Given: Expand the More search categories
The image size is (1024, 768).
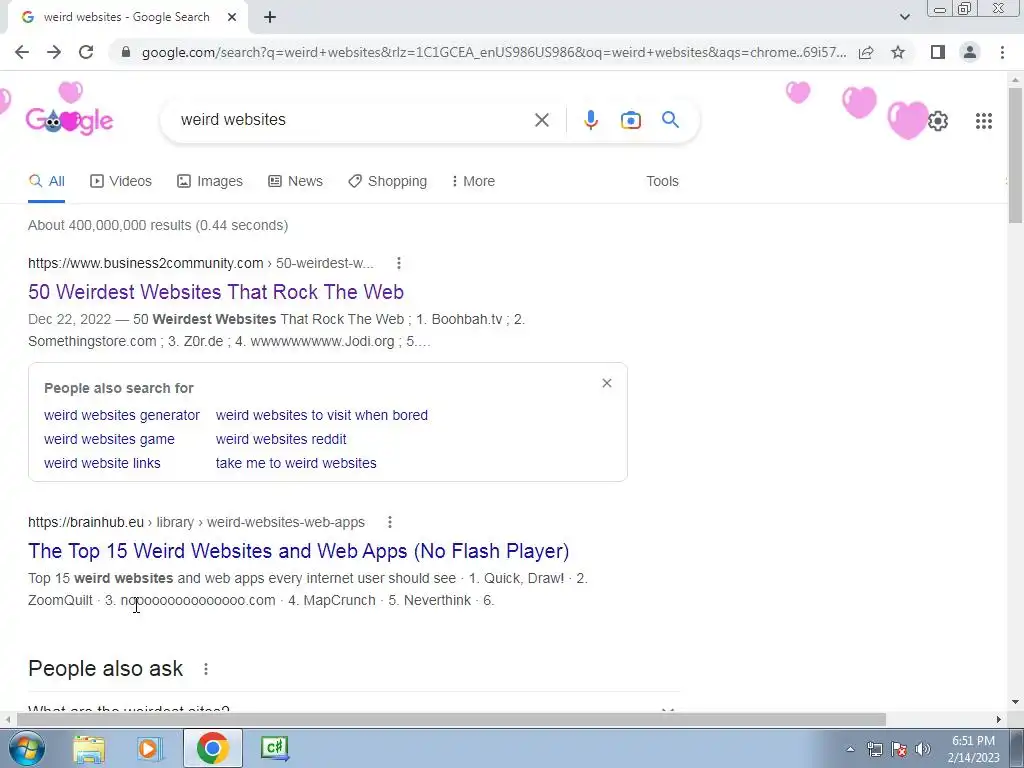Looking at the screenshot, I should 473,182.
